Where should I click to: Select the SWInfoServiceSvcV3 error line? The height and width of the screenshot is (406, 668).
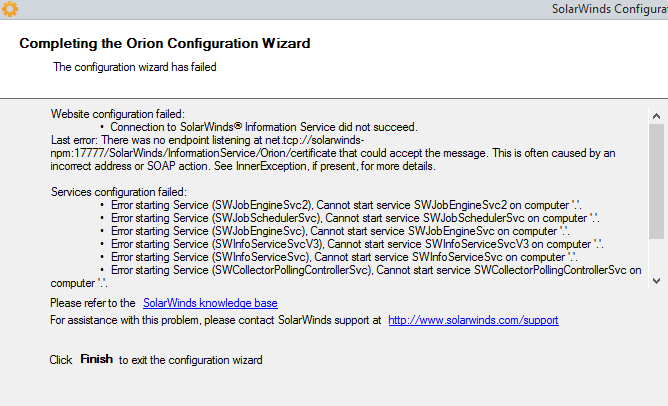(x=357, y=244)
